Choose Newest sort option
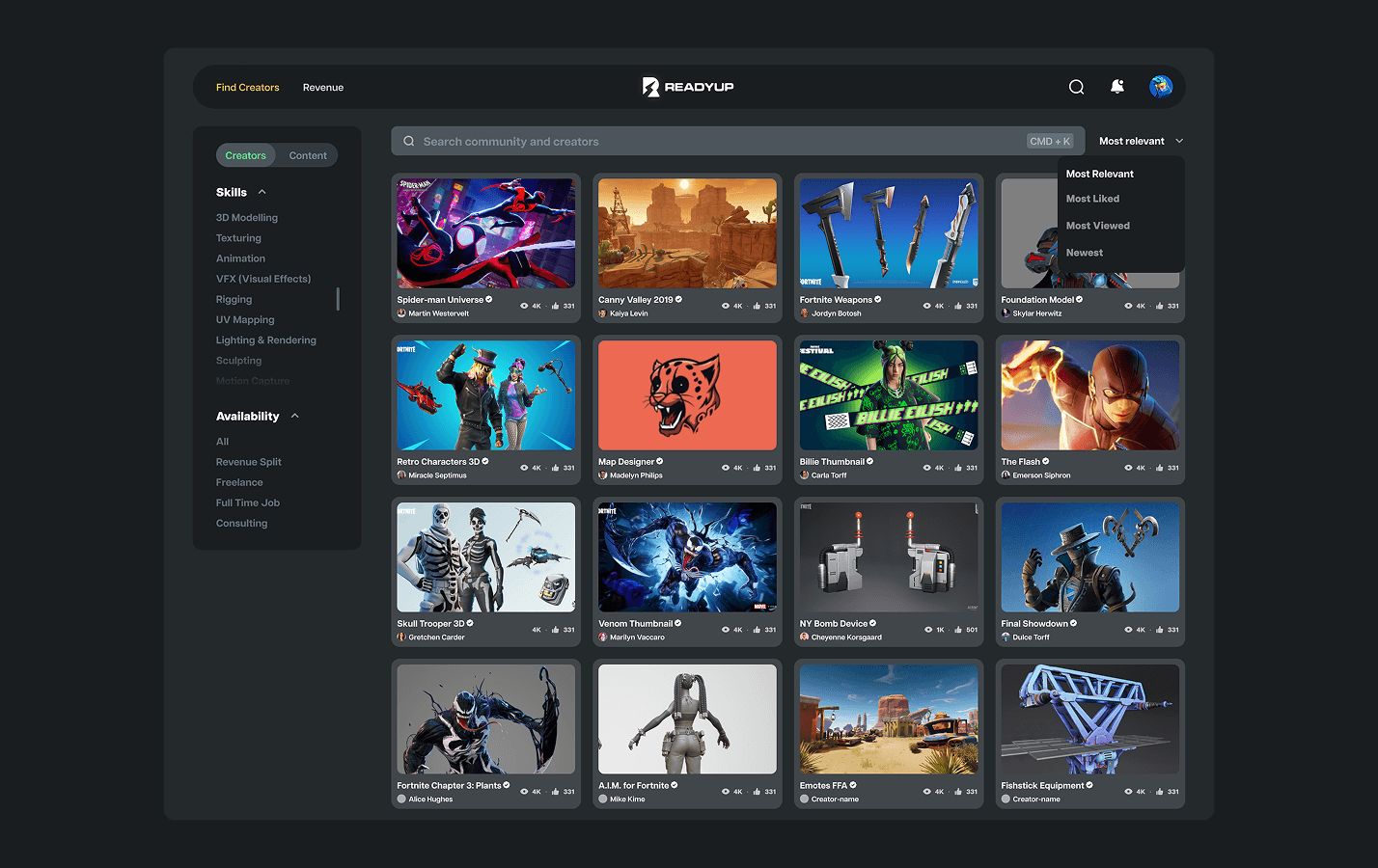Viewport: 1378px width, 868px height. pos(1084,253)
